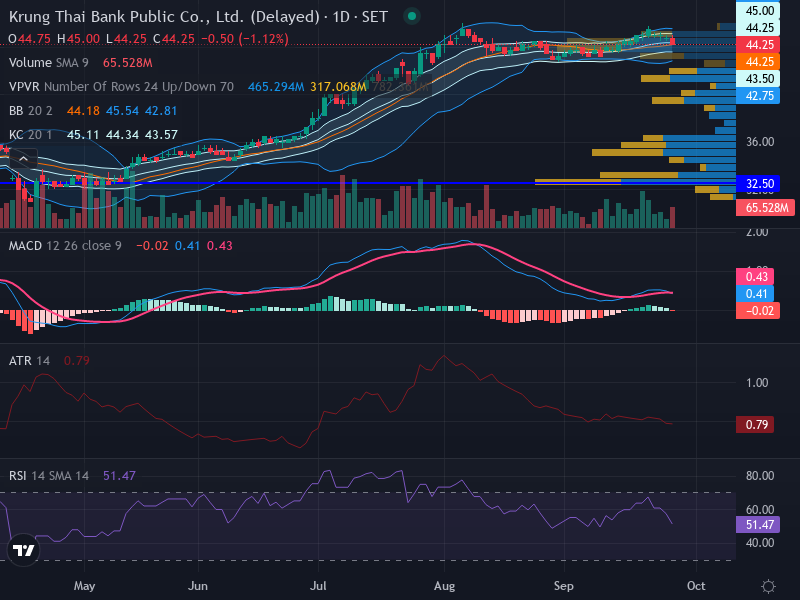Select the ATR 14 indicator legend
The width and height of the screenshot is (800, 600).
pyautogui.click(x=29, y=361)
